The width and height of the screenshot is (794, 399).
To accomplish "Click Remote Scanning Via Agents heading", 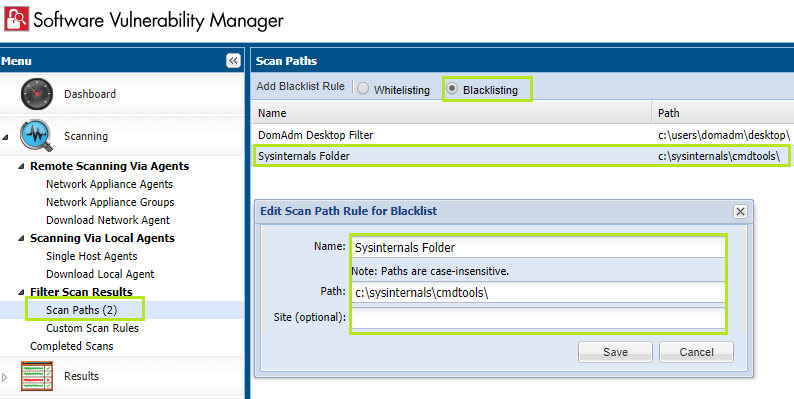I will 109,166.
